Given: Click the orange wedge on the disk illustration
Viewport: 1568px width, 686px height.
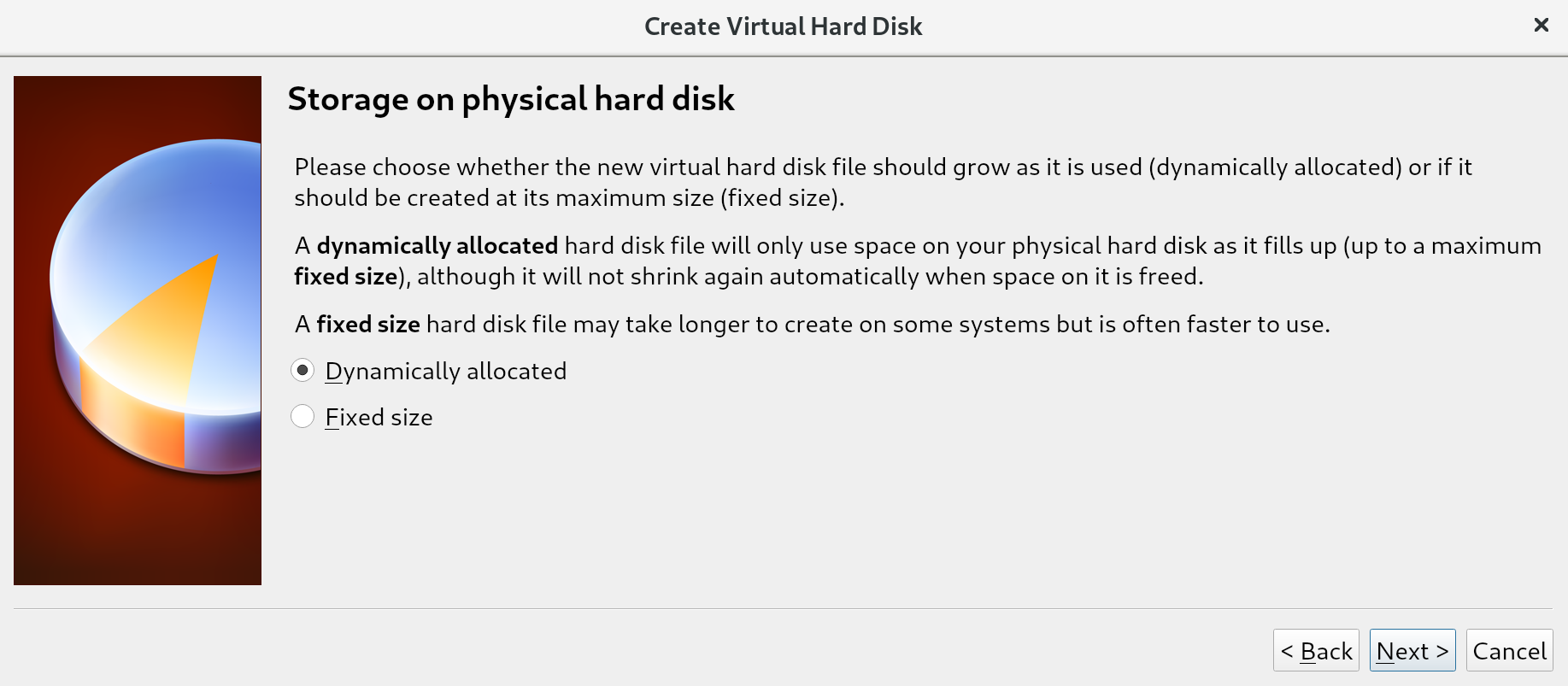Looking at the screenshot, I should click(171, 325).
